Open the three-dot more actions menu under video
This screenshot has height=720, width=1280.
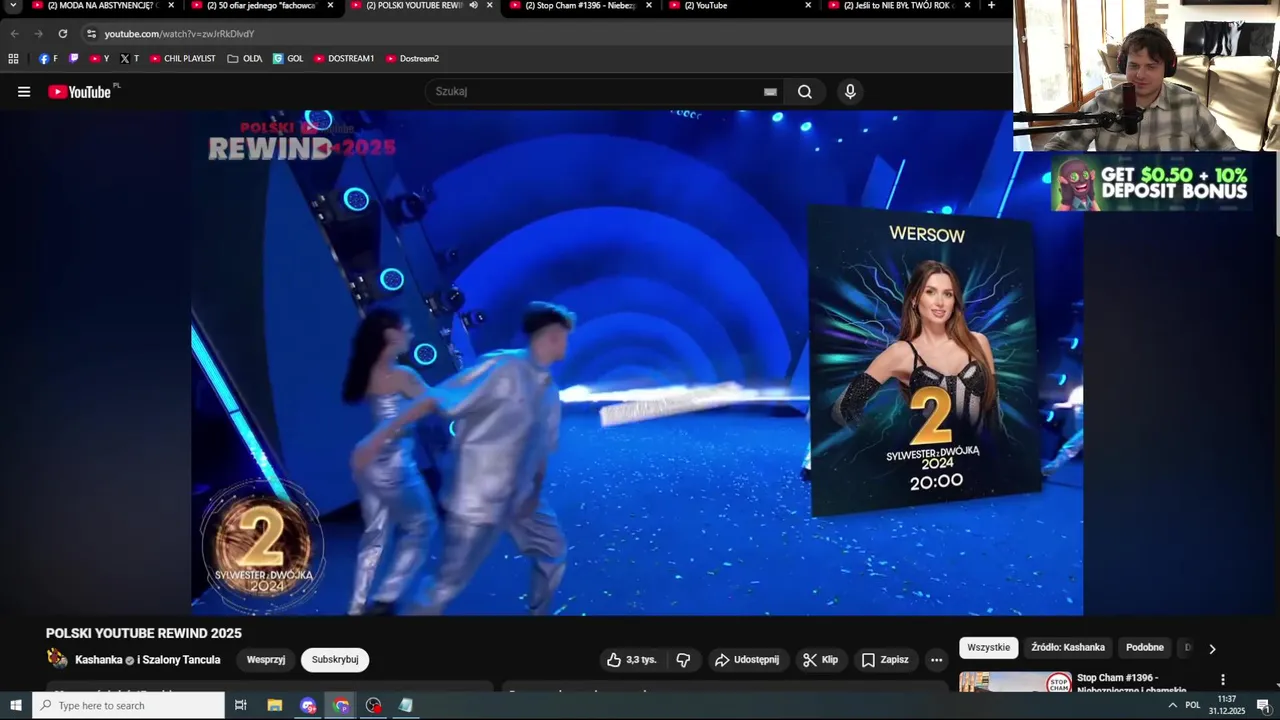936,660
